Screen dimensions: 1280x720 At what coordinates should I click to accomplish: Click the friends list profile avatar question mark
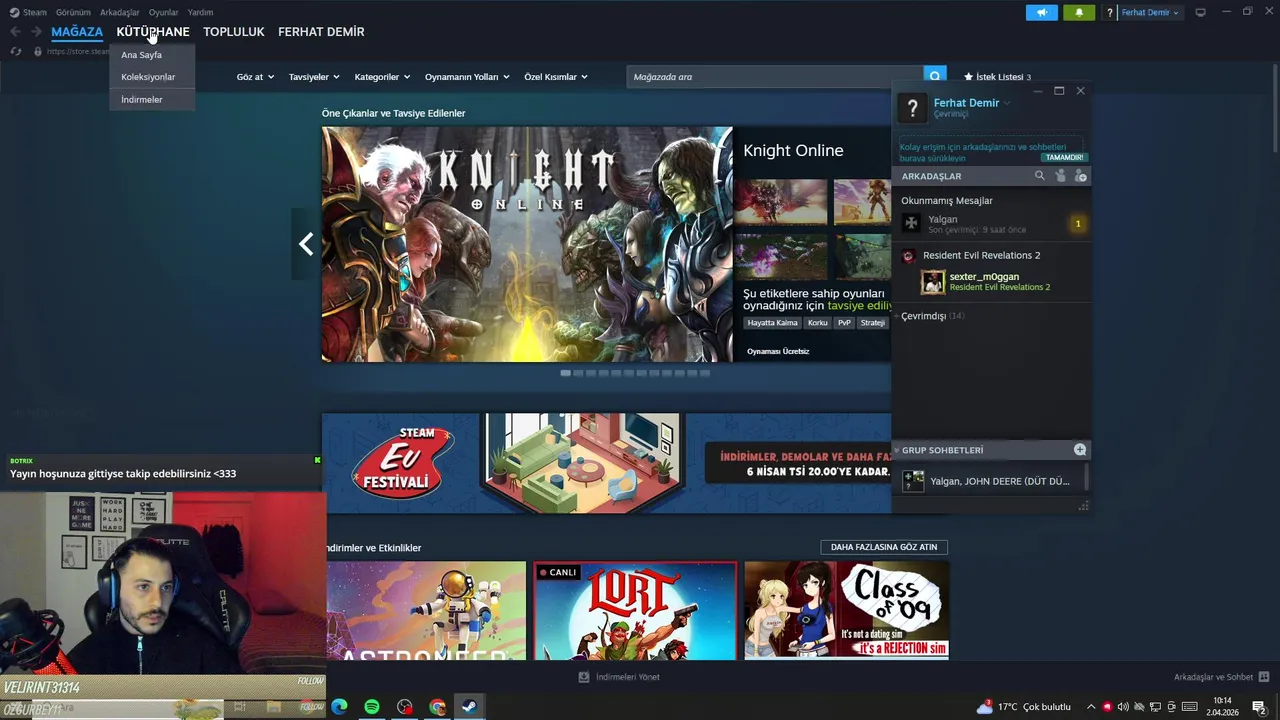pos(912,108)
